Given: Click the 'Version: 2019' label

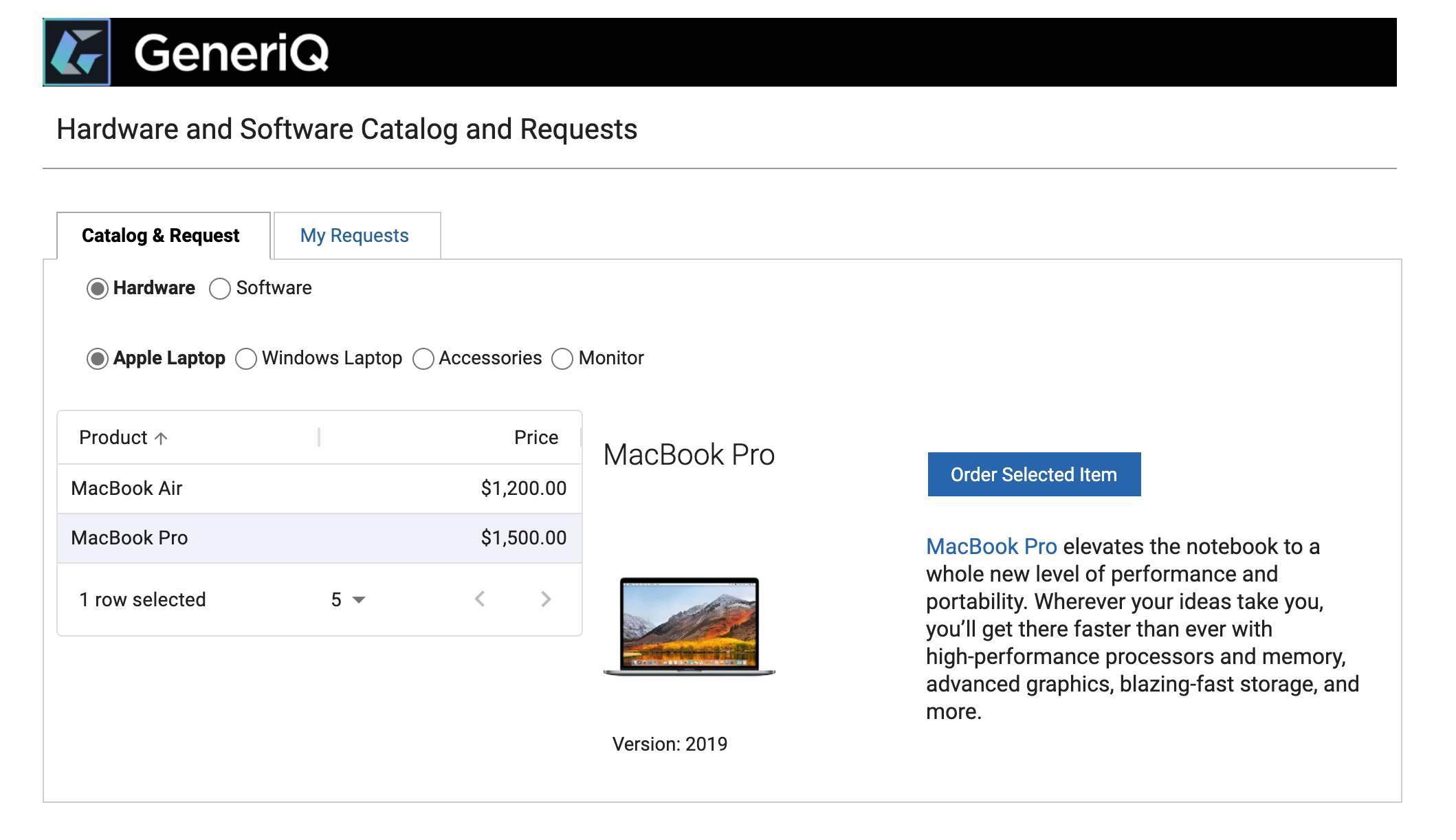Looking at the screenshot, I should [x=670, y=744].
